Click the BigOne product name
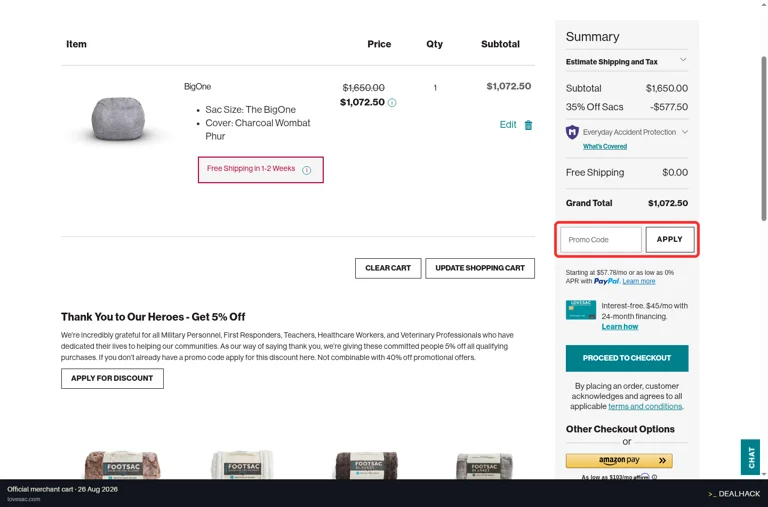Viewport: 768px width, 507px height. [x=197, y=87]
